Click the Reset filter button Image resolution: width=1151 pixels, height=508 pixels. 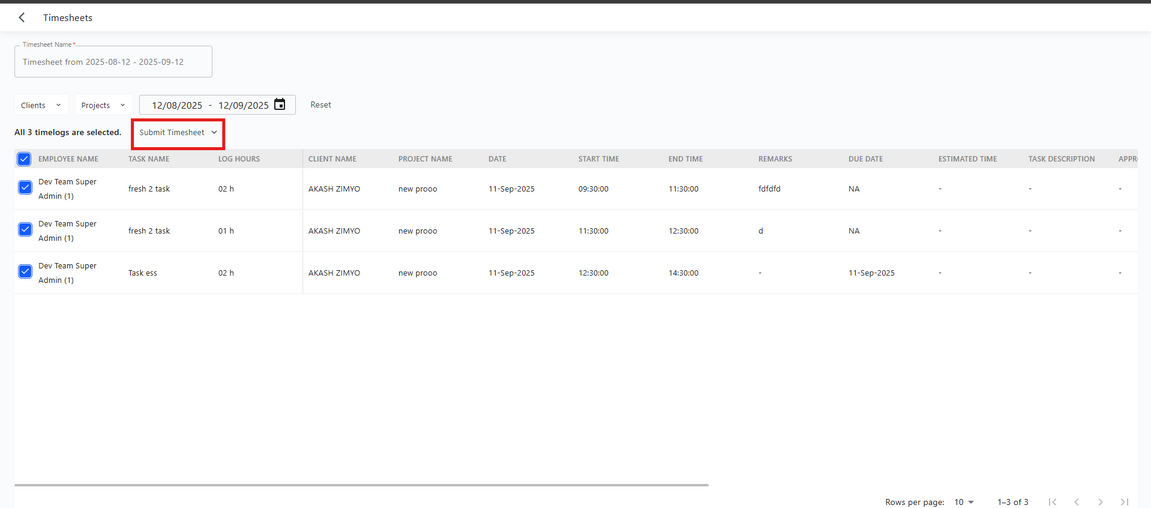click(x=320, y=105)
